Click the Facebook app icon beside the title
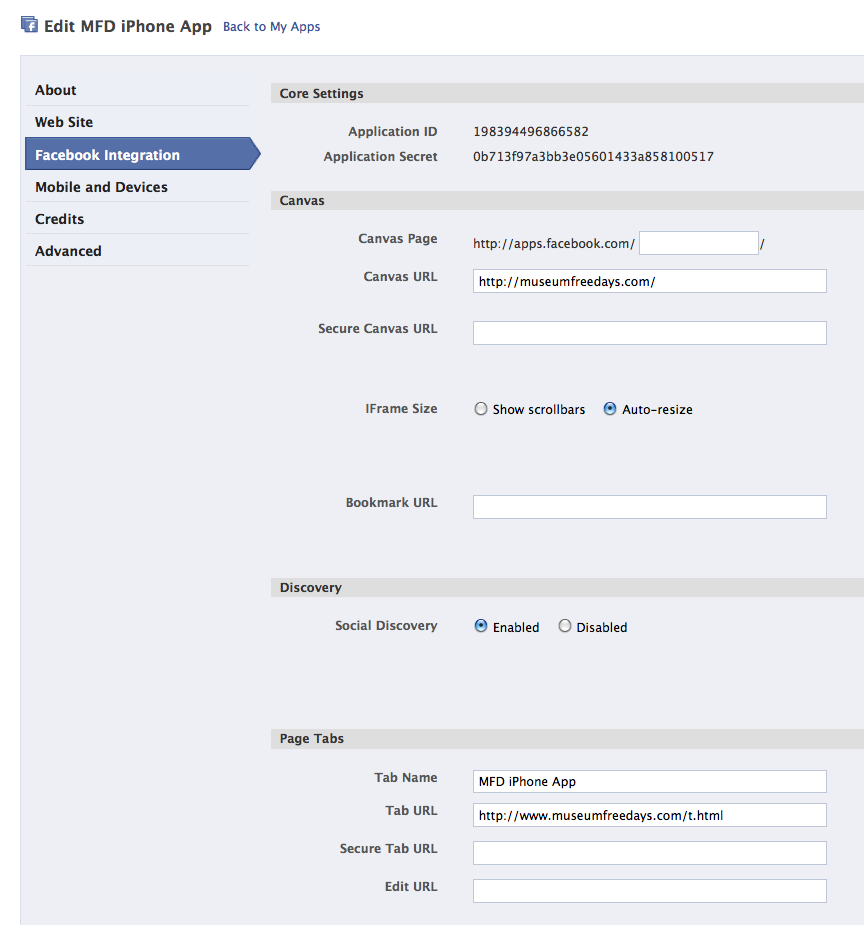The width and height of the screenshot is (864, 925). (x=29, y=25)
